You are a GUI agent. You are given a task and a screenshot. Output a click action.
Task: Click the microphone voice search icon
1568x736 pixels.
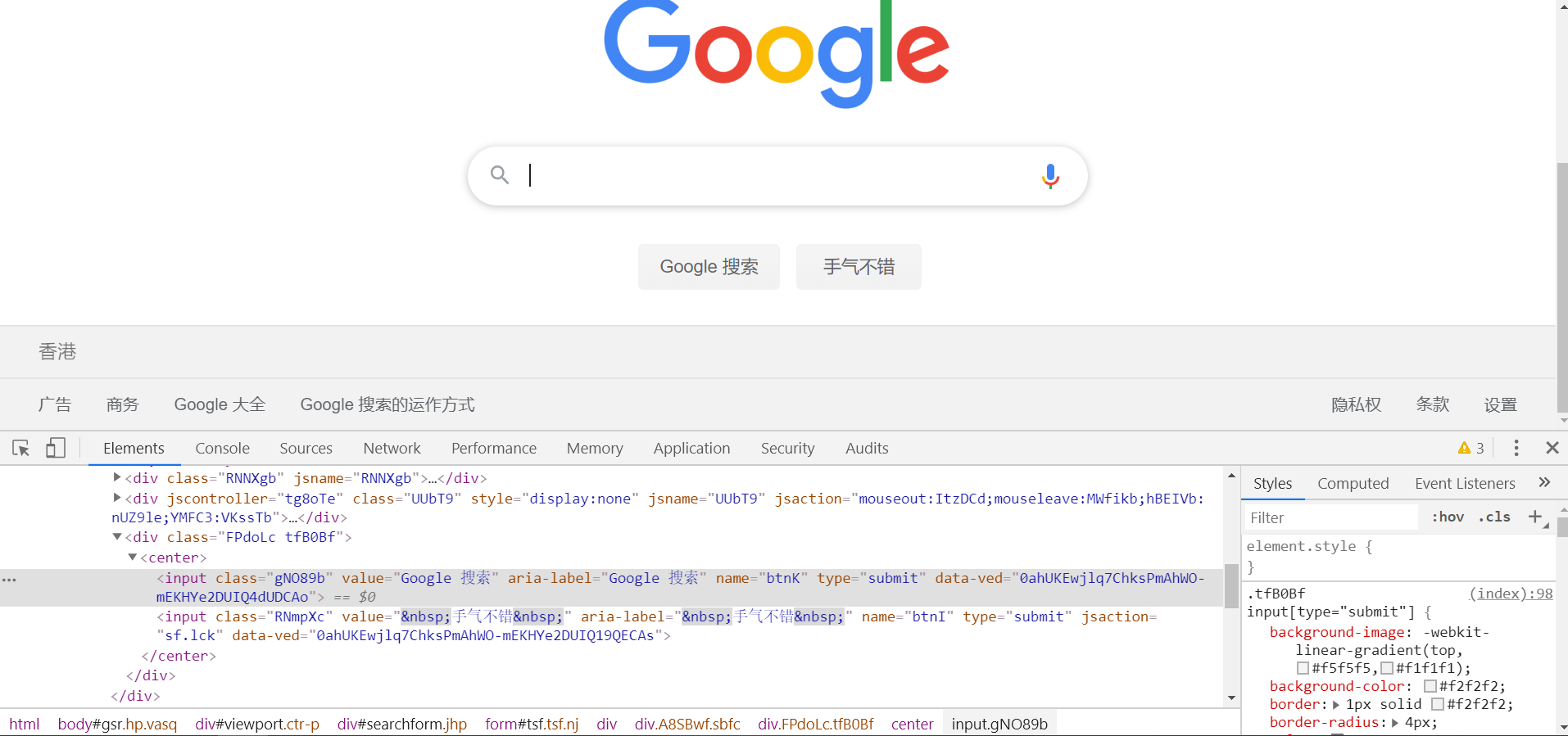click(x=1050, y=176)
